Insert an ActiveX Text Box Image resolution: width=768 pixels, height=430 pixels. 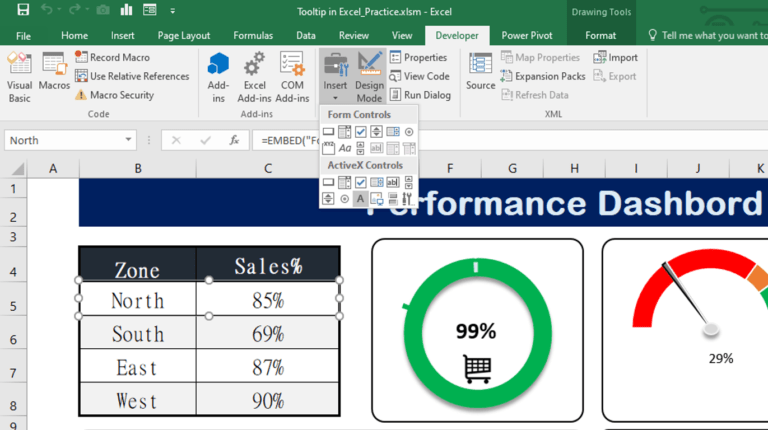click(393, 182)
